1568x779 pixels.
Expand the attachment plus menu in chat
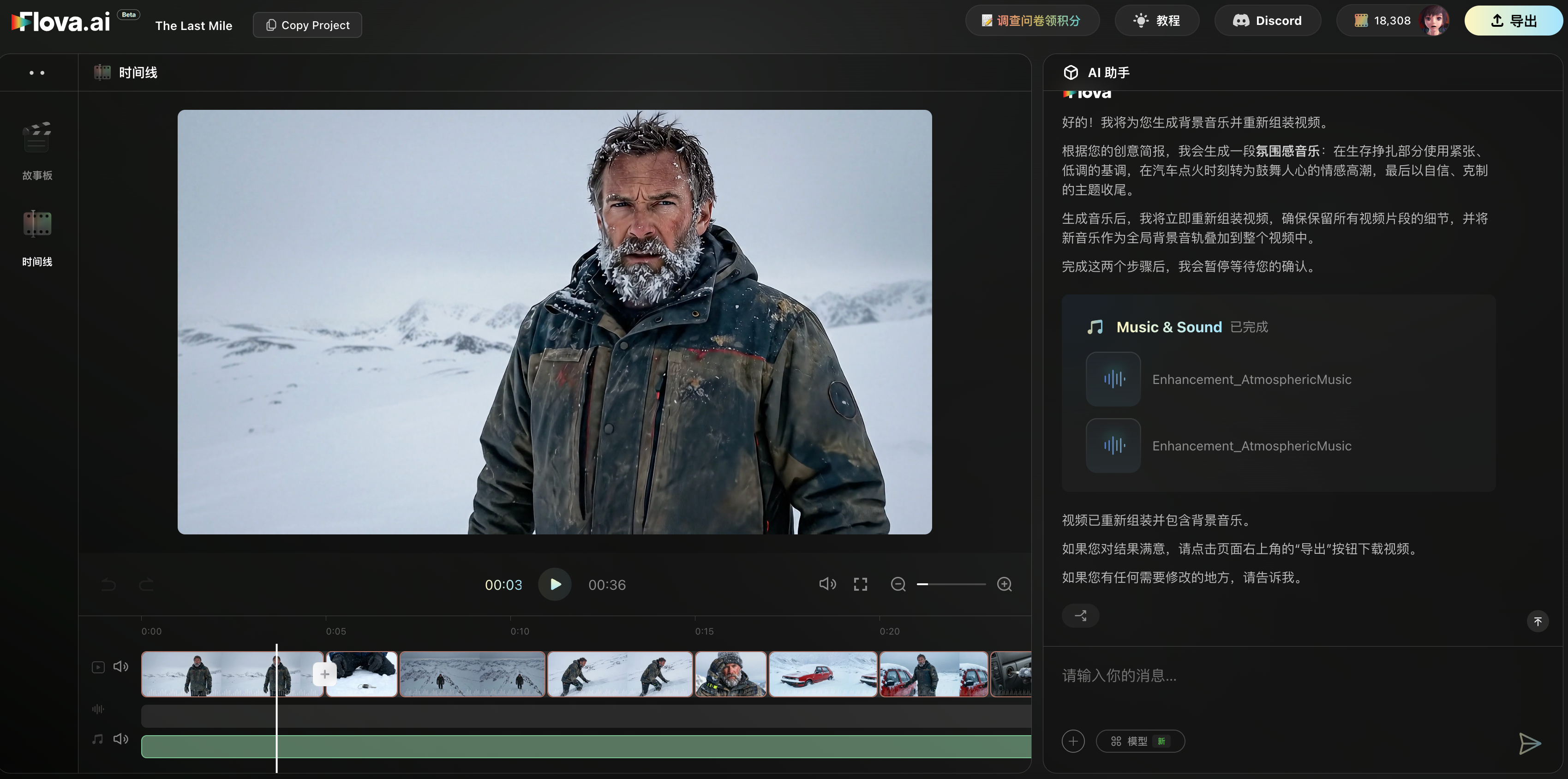point(1073,741)
